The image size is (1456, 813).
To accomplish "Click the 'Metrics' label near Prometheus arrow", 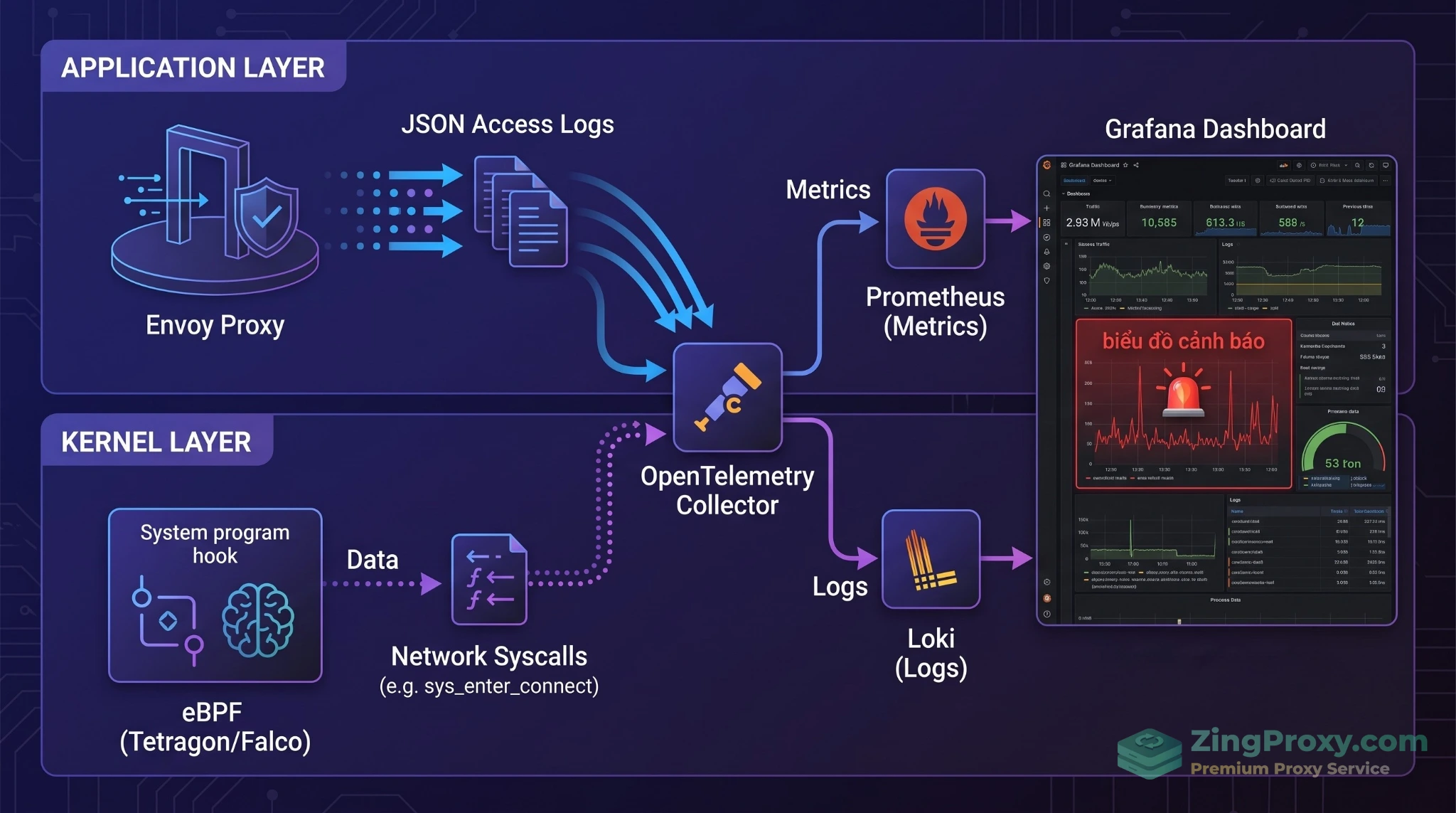I will 828,190.
